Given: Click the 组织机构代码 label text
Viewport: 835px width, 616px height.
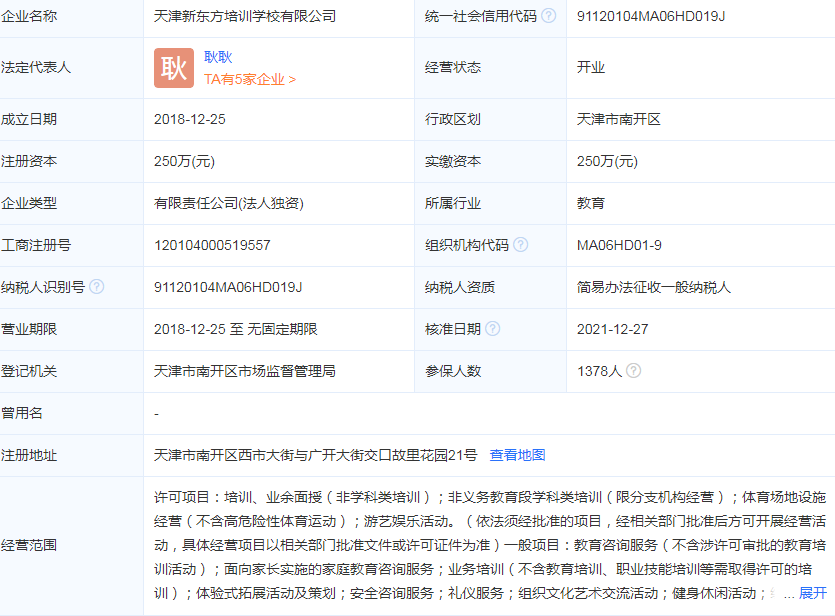Looking at the screenshot, I should coord(467,245).
